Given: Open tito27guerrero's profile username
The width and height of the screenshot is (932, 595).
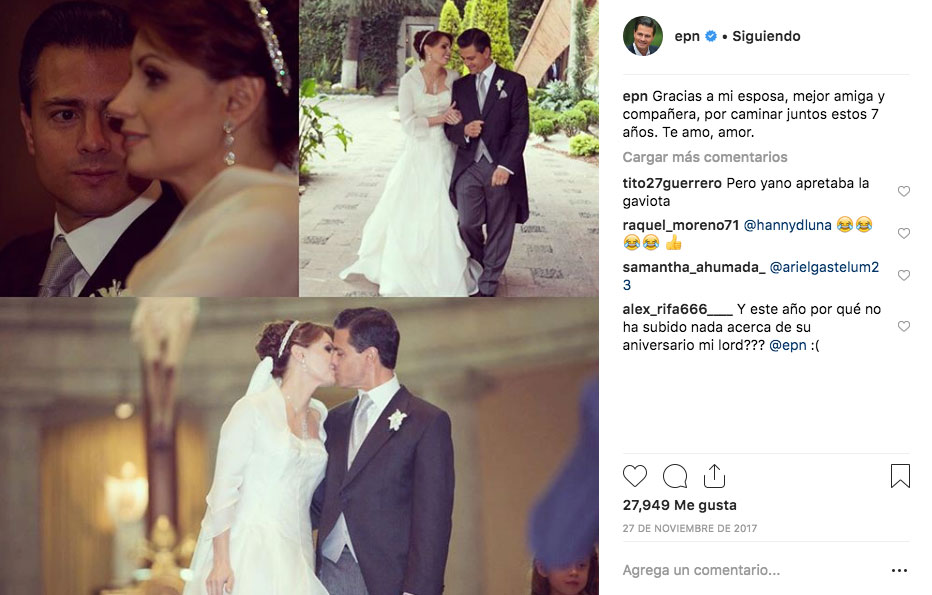Looking at the screenshot, I should click(672, 183).
